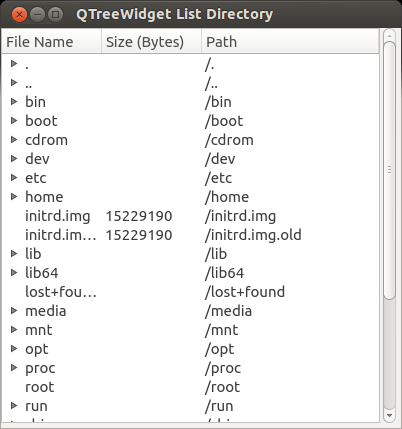The height and width of the screenshot is (429, 402).
Task: Expand the bin folder
Action: point(14,101)
